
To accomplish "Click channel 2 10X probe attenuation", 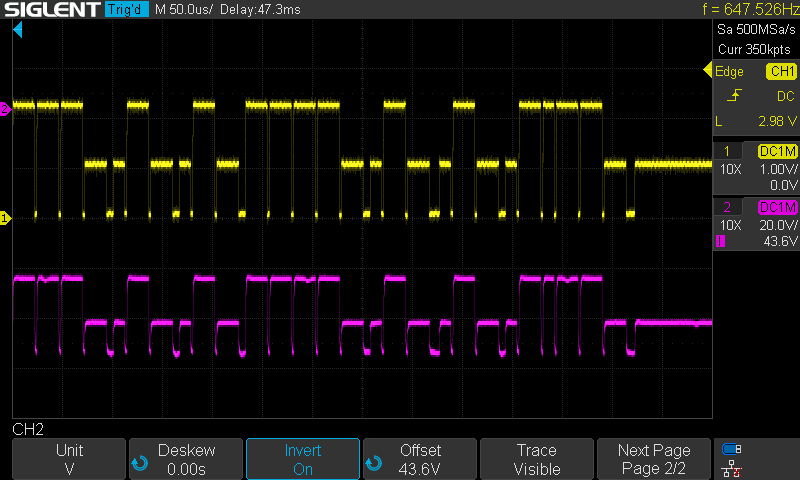I will tap(730, 225).
